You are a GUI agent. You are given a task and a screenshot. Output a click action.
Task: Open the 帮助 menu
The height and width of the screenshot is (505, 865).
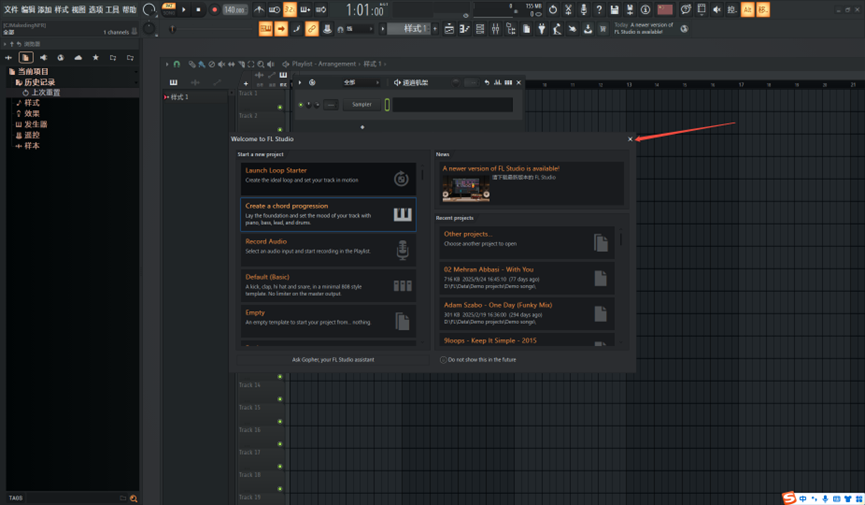[x=129, y=9]
